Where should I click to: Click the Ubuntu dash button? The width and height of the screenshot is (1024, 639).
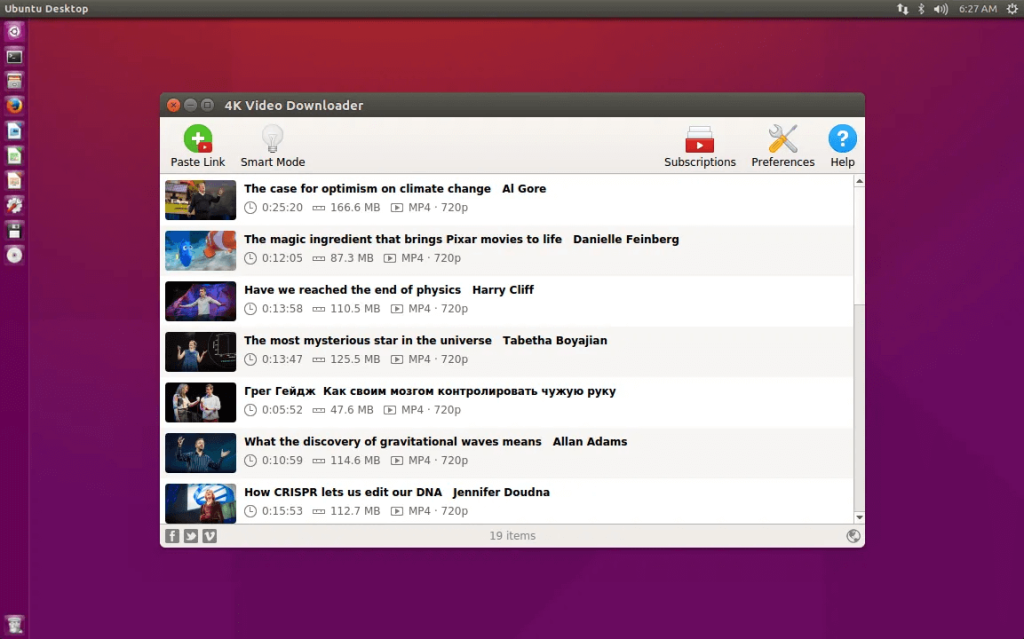13,31
